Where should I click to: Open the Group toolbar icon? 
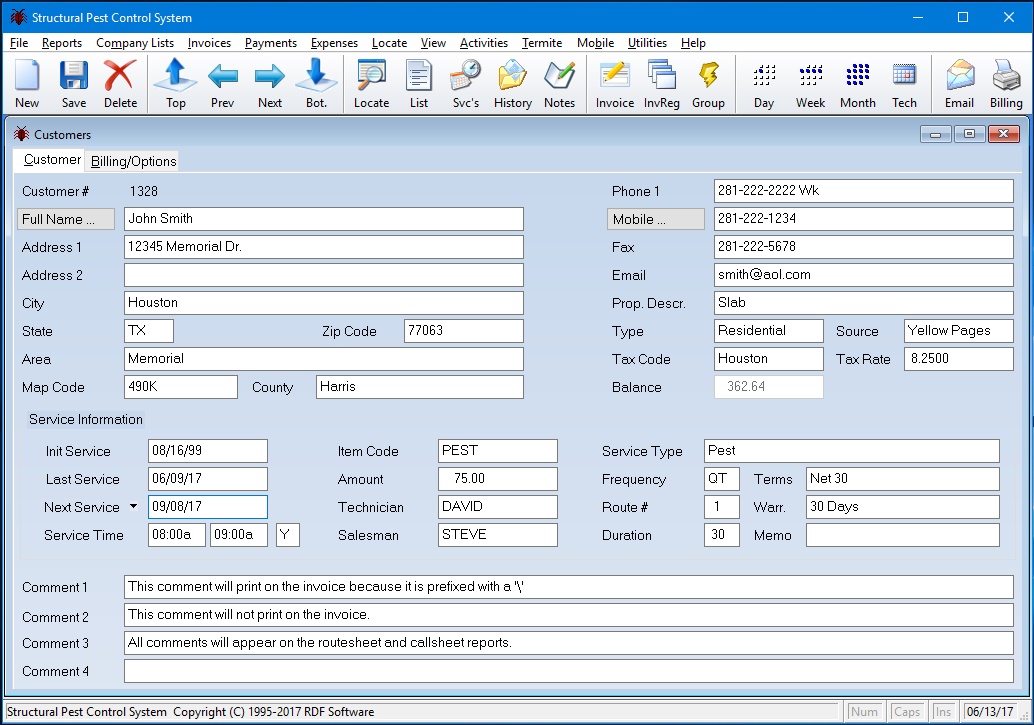pyautogui.click(x=708, y=84)
